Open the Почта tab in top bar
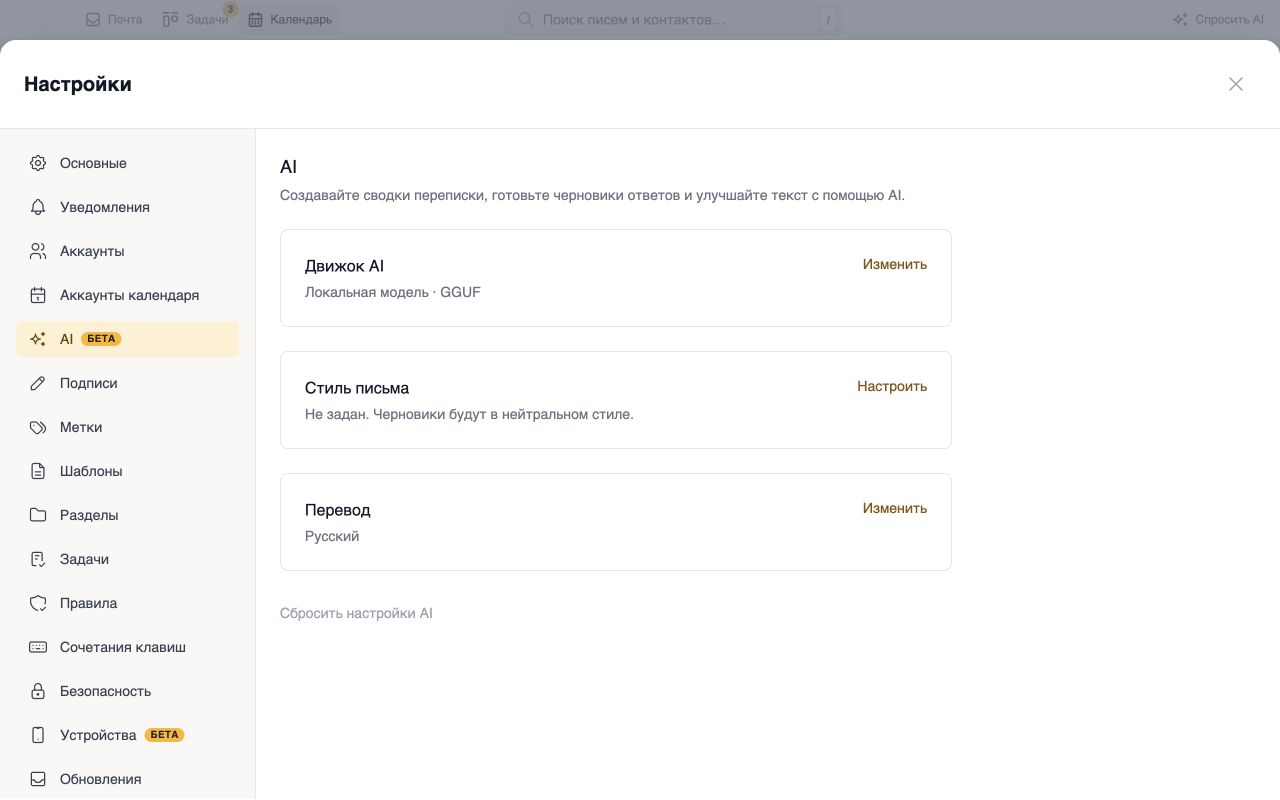 point(114,19)
